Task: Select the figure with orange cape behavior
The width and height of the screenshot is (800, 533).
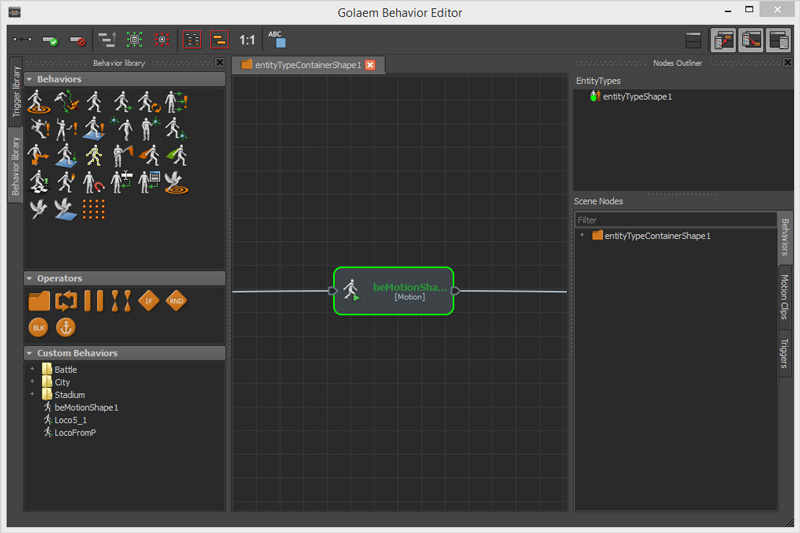Action: (x=149, y=156)
